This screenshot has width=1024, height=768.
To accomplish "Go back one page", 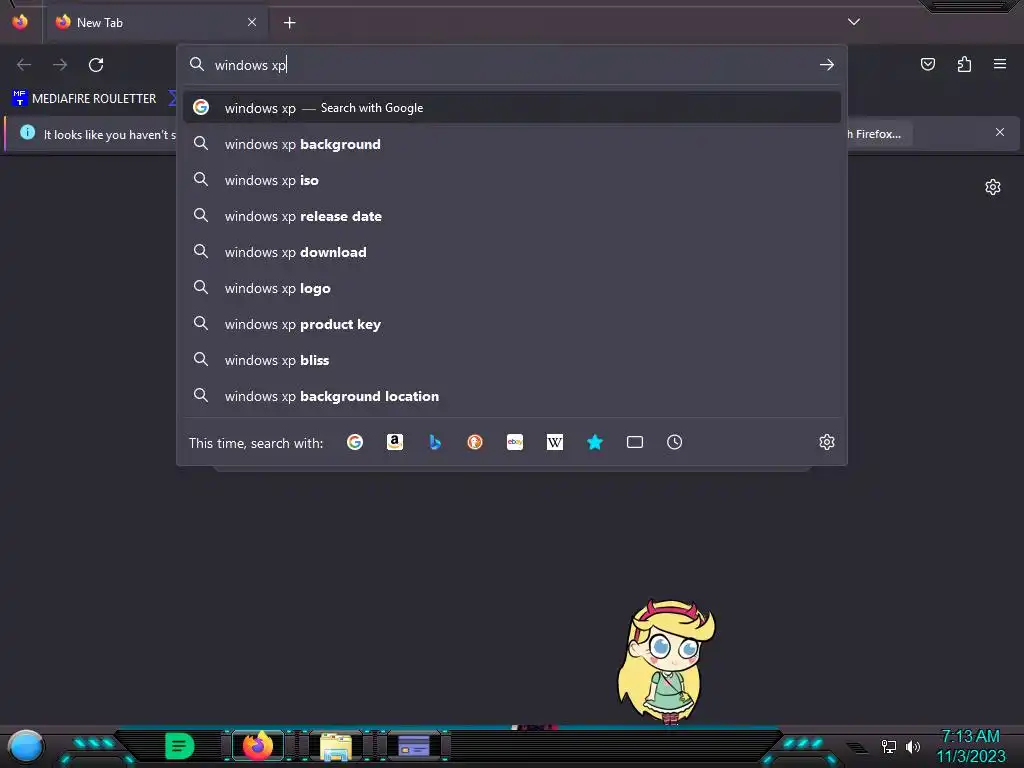I will click(x=24, y=65).
